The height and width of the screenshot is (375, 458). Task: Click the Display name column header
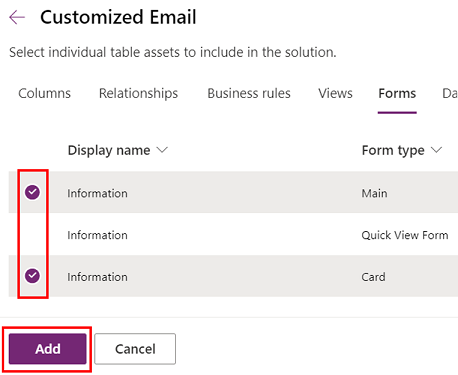tap(109, 150)
